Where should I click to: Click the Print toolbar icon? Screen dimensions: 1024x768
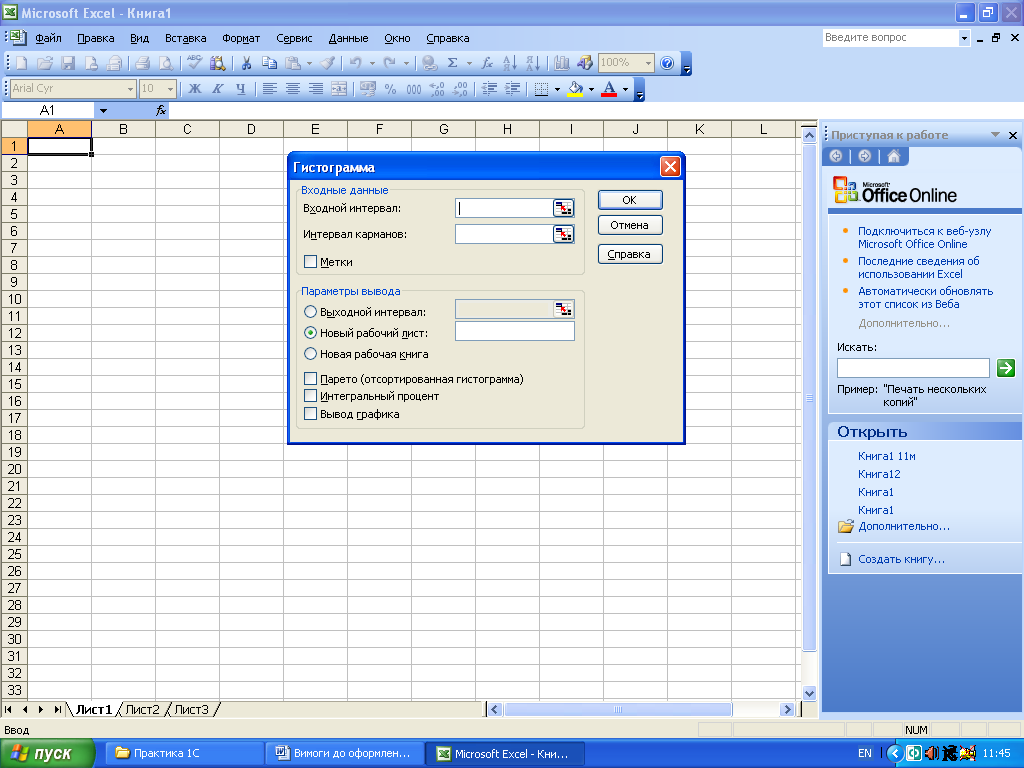click(x=143, y=63)
